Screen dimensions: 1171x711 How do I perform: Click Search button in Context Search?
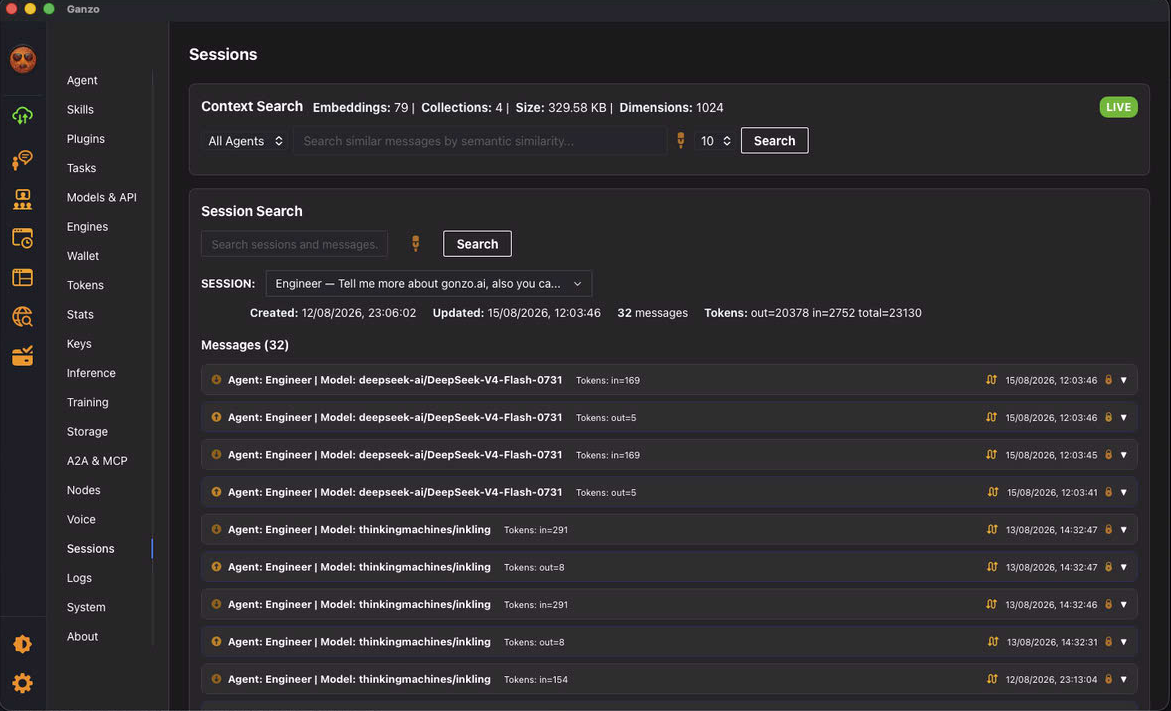(774, 140)
